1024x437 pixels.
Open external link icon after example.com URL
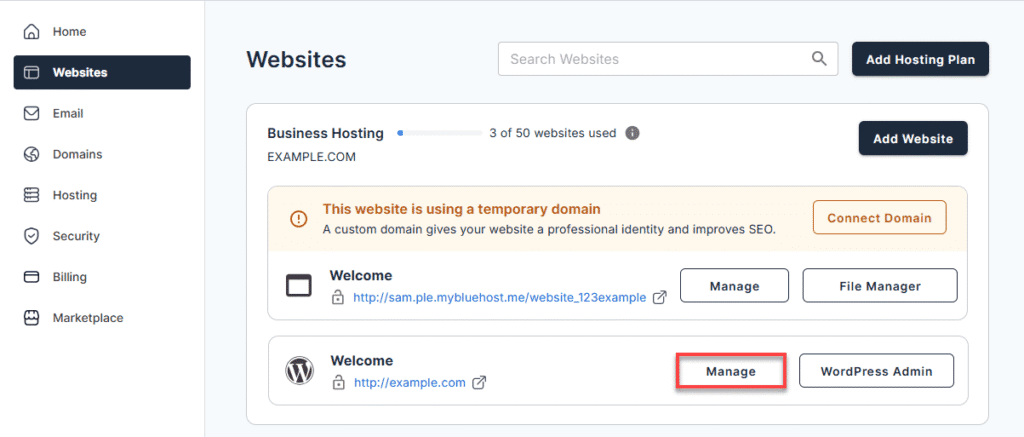coord(479,383)
